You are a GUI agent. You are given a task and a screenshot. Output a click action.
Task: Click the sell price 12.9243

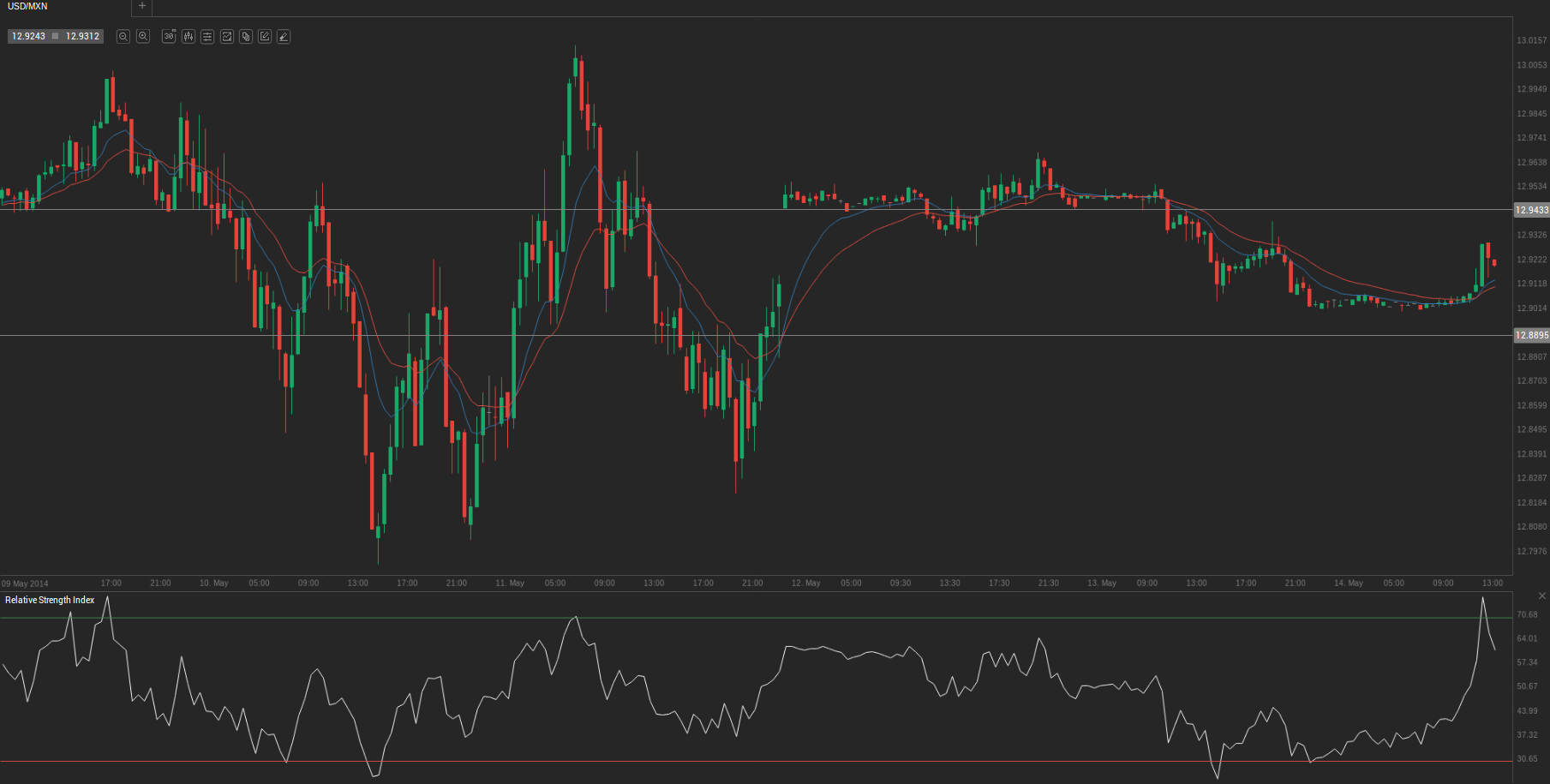pos(28,36)
